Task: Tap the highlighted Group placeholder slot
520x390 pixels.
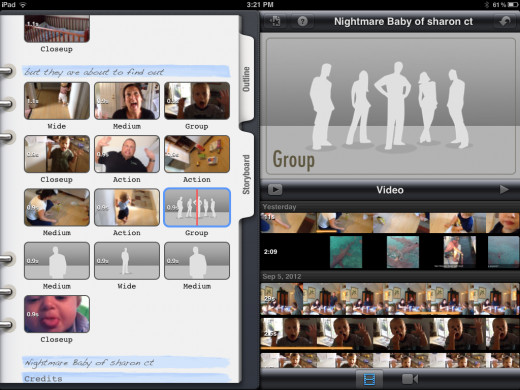Action: pyautogui.click(x=197, y=207)
